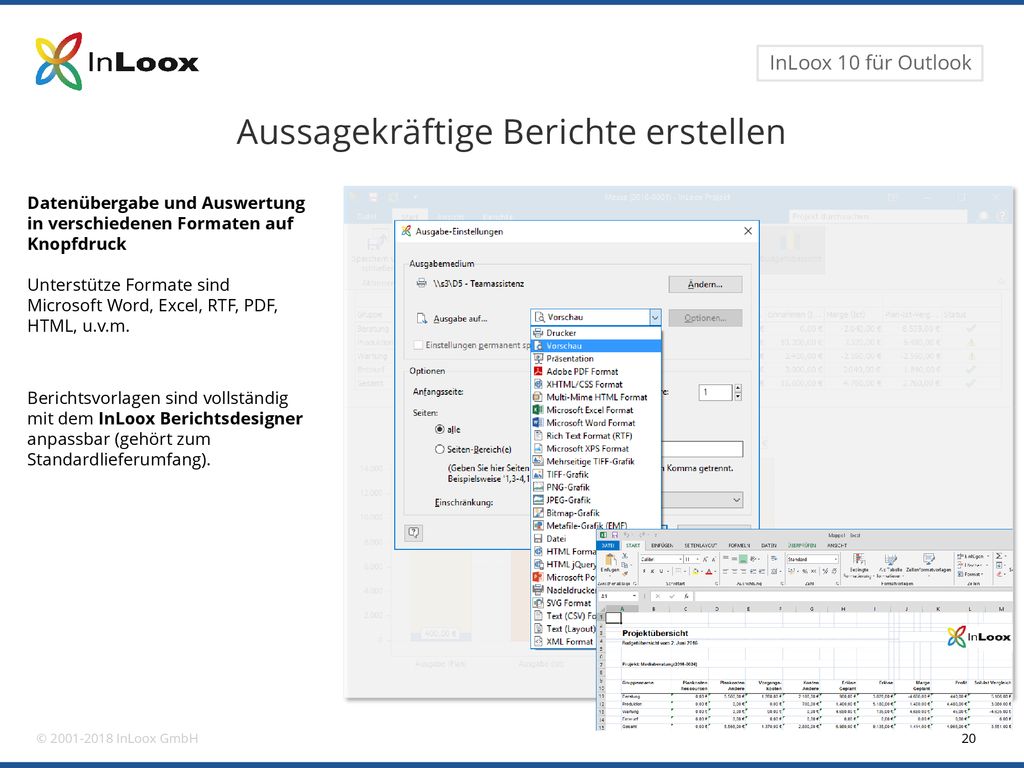Switch to Excel DATEI tab
Viewport: 1024px width, 768px height.
coord(608,545)
